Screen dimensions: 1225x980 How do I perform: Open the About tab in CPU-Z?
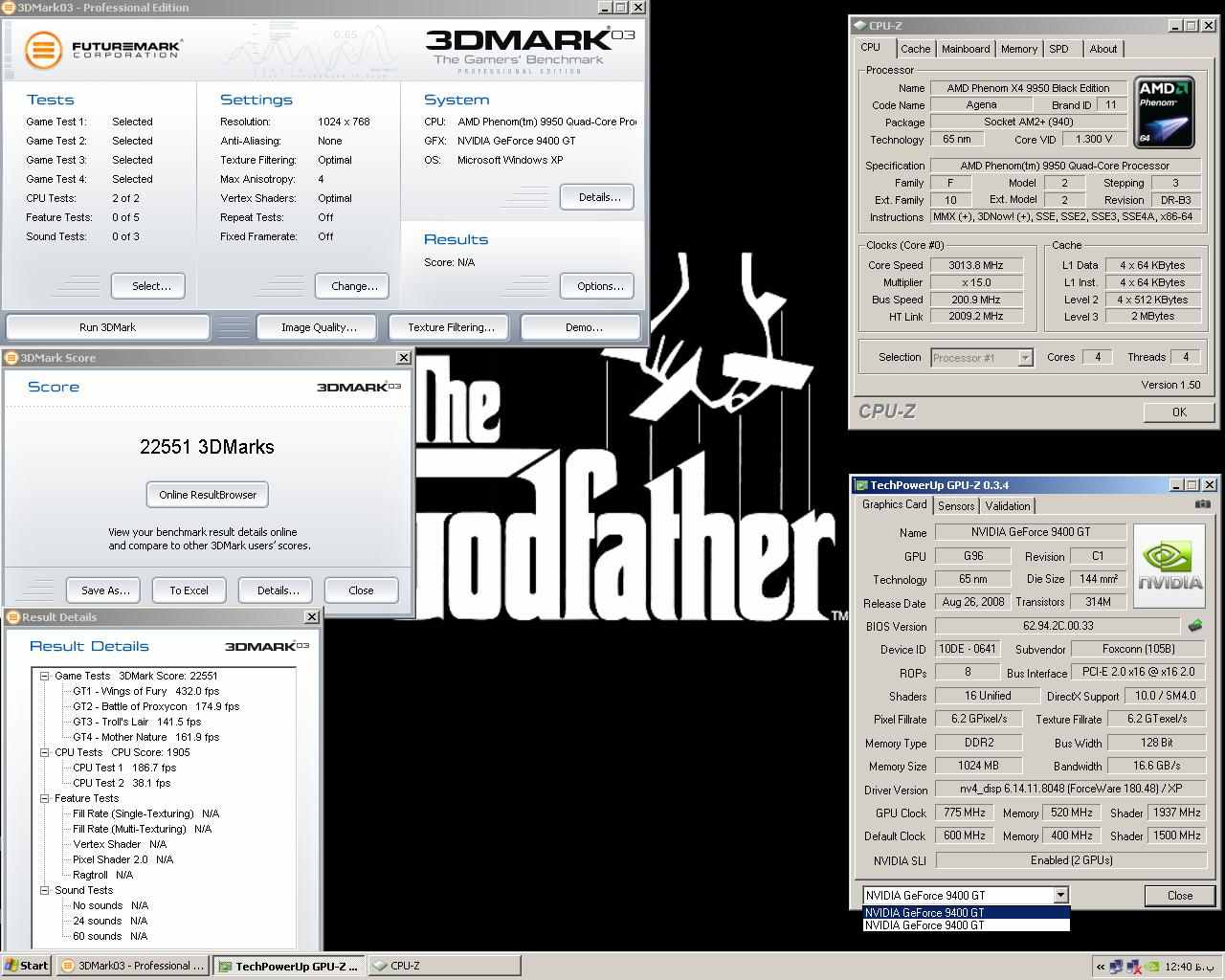(1102, 49)
